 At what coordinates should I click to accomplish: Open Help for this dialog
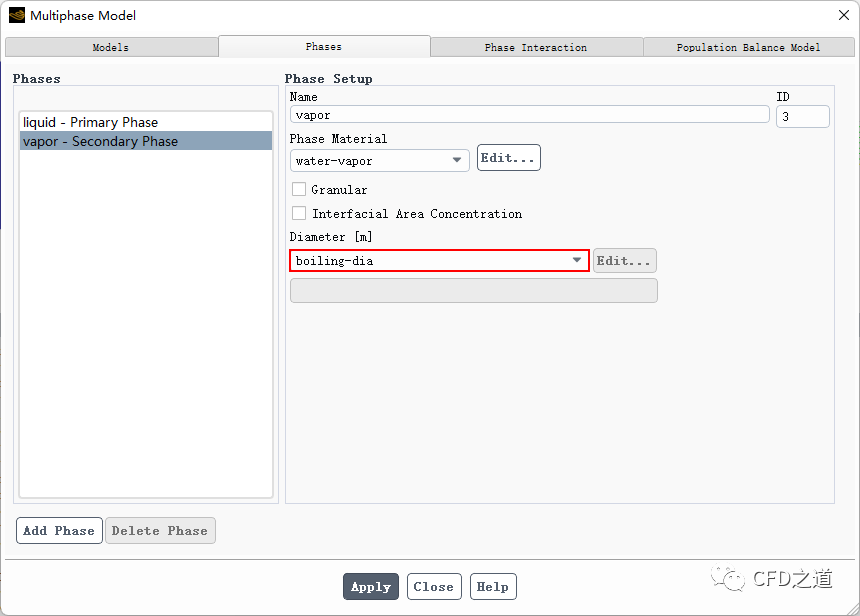[492, 587]
